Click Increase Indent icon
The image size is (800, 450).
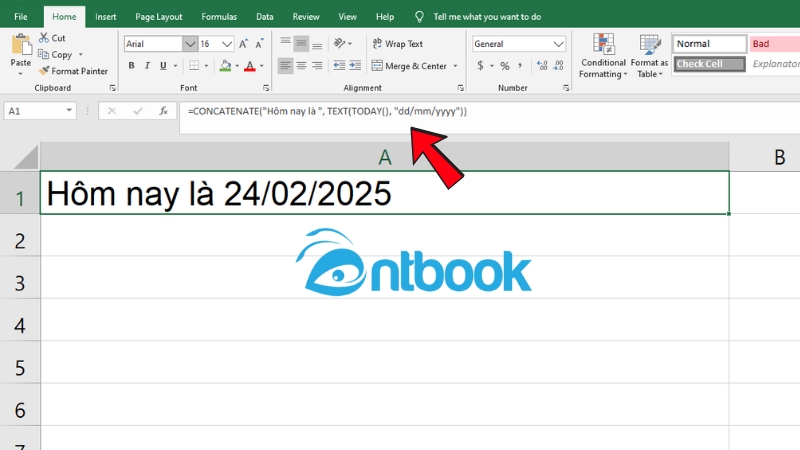coord(355,65)
